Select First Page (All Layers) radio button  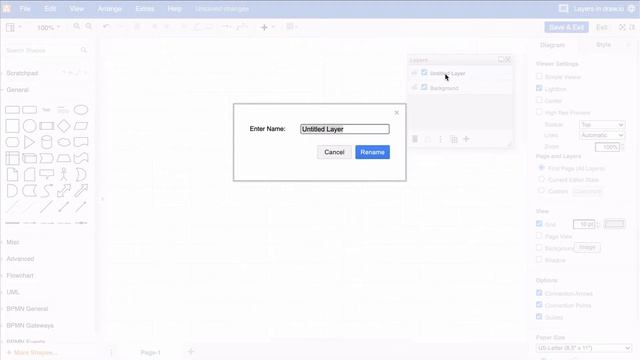coord(542,168)
